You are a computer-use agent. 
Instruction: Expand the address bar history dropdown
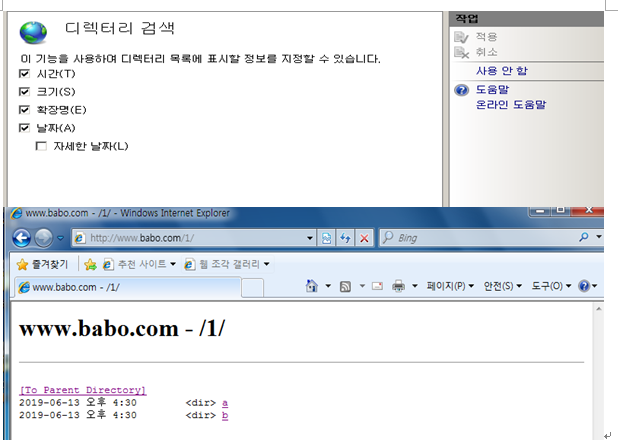tap(310, 238)
